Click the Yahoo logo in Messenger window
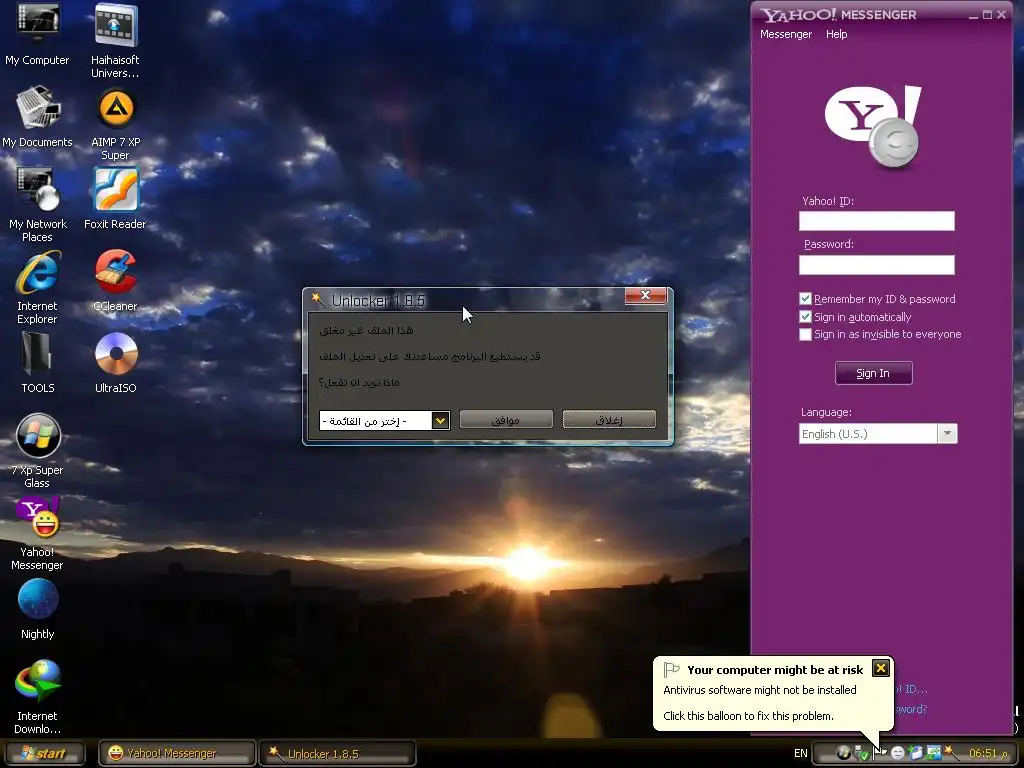 tap(873, 126)
